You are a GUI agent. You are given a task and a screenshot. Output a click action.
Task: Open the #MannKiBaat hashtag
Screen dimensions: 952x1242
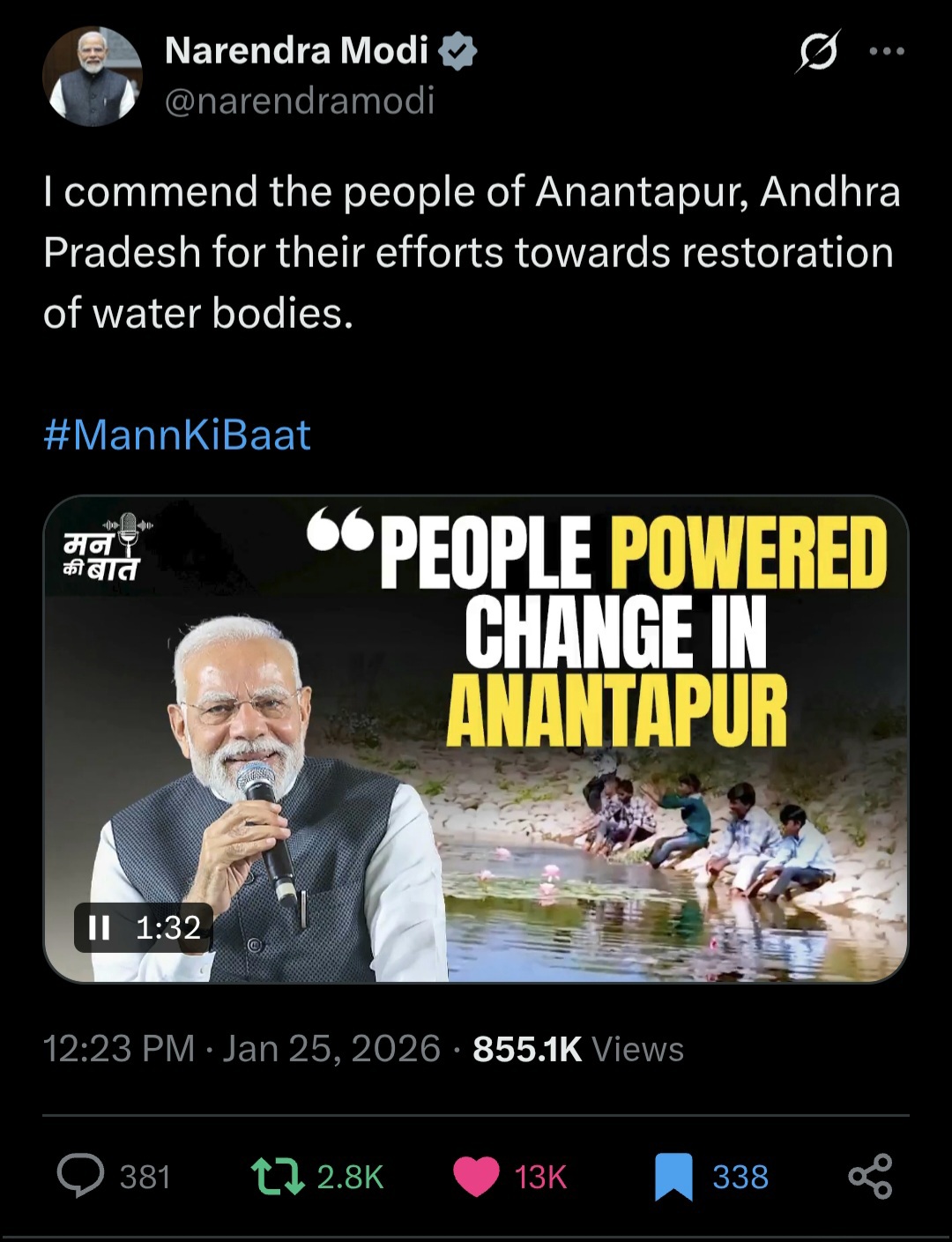pyautogui.click(x=176, y=435)
